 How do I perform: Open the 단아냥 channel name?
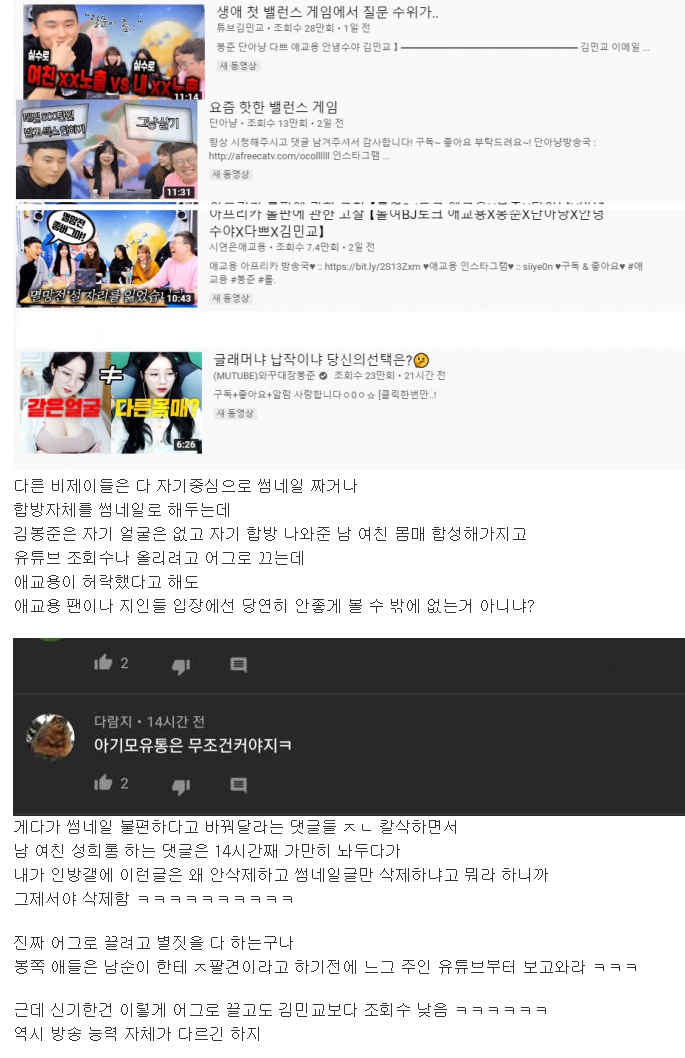point(223,123)
